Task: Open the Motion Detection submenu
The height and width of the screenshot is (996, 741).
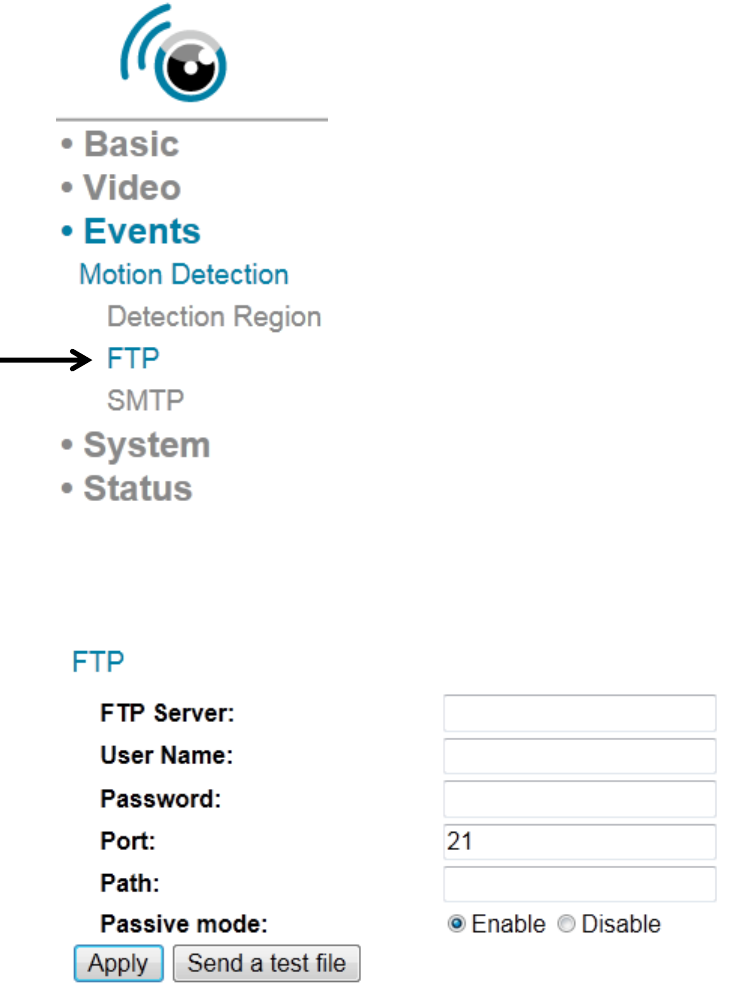Action: (183, 275)
